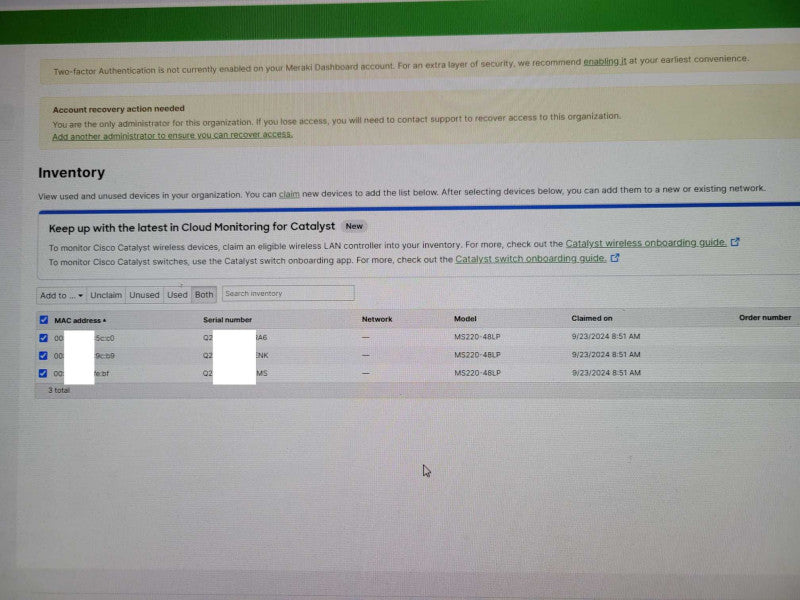Open Catalyst wireless onboarding guide link
800x600 pixels.
coord(645,243)
